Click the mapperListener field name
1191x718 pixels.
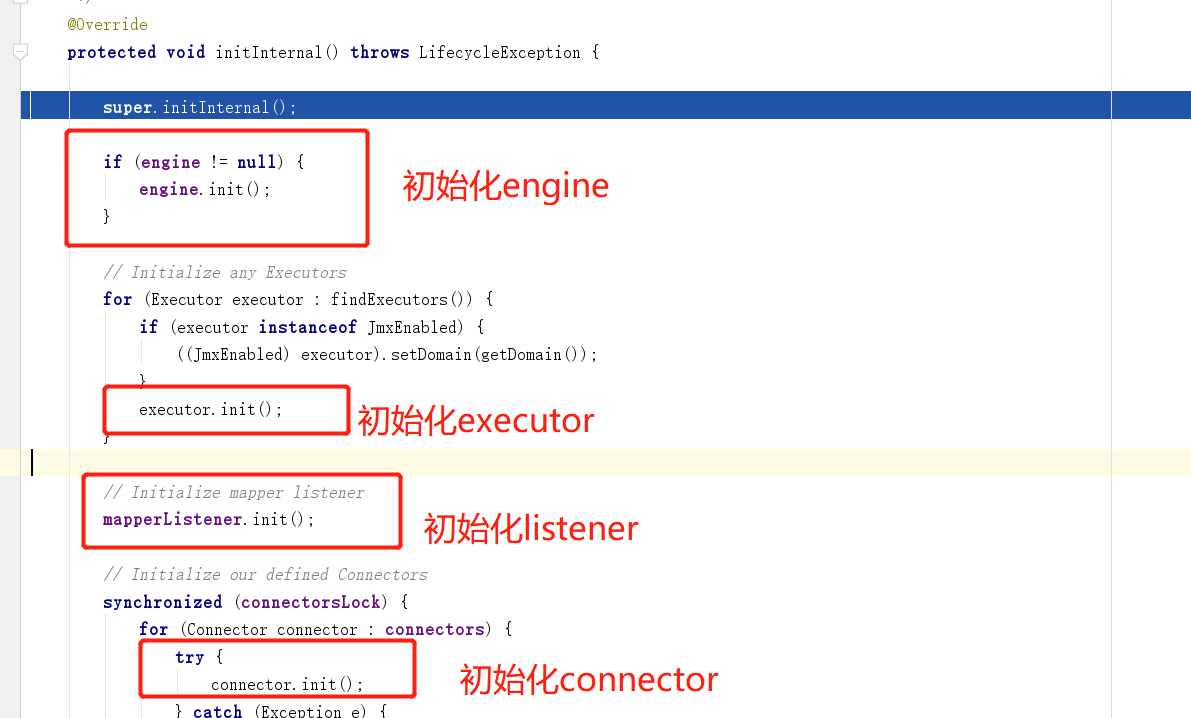click(x=172, y=520)
